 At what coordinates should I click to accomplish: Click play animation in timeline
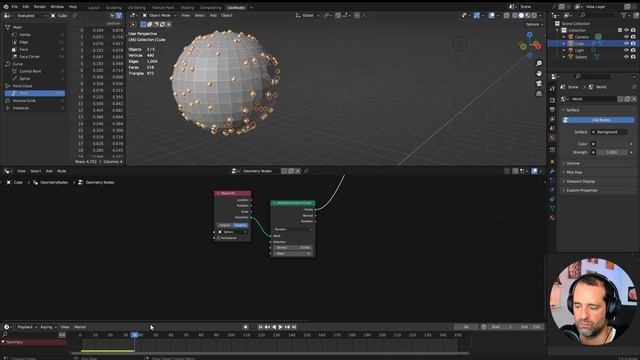(x=280, y=327)
